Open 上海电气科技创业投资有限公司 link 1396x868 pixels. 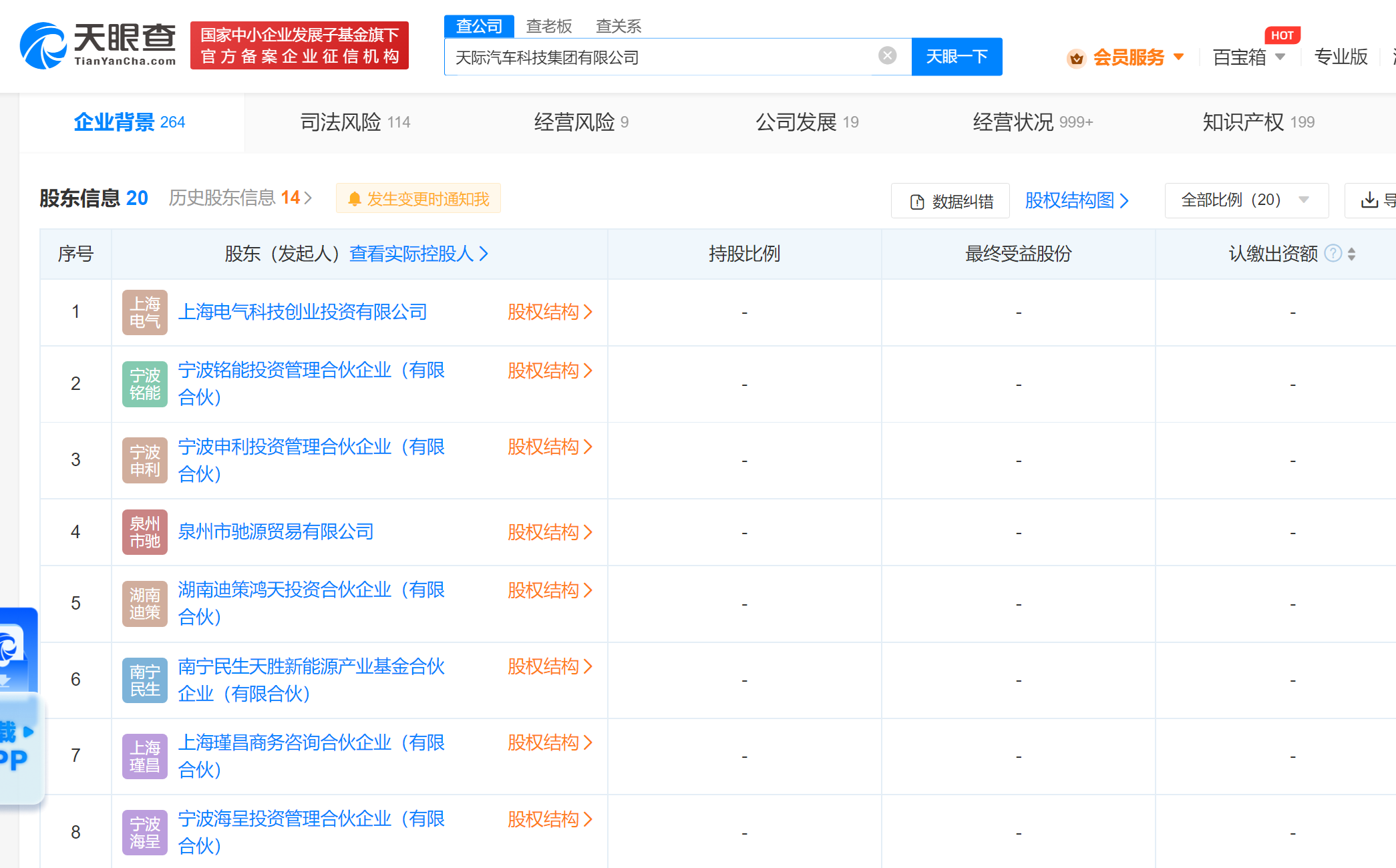tap(303, 312)
